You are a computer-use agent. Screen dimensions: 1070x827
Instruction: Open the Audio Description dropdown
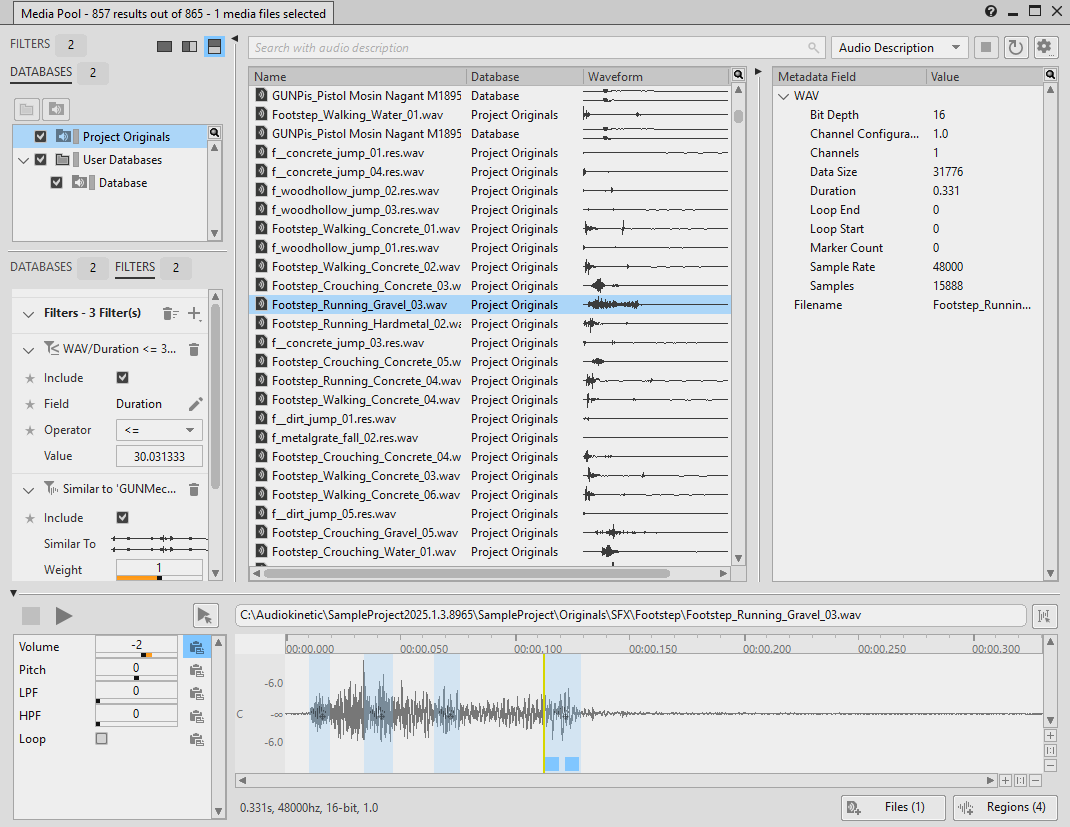[899, 48]
